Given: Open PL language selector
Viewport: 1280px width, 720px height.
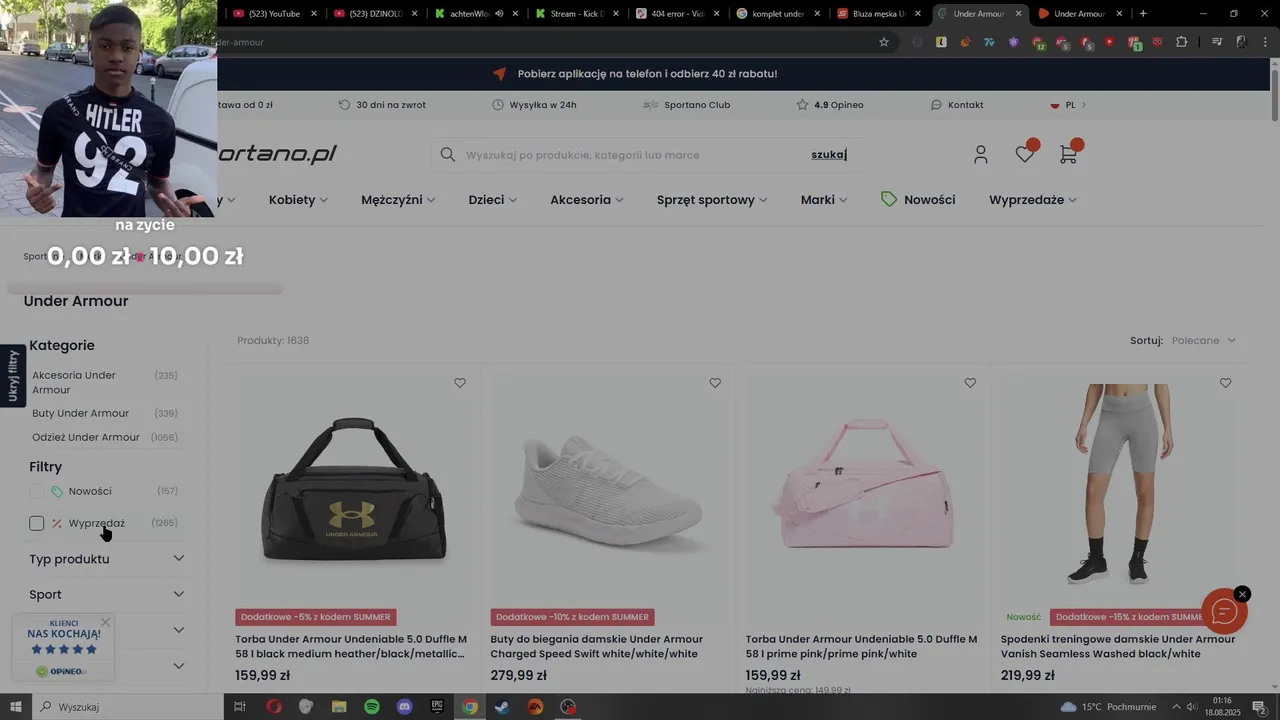Looking at the screenshot, I should click(x=1068, y=105).
